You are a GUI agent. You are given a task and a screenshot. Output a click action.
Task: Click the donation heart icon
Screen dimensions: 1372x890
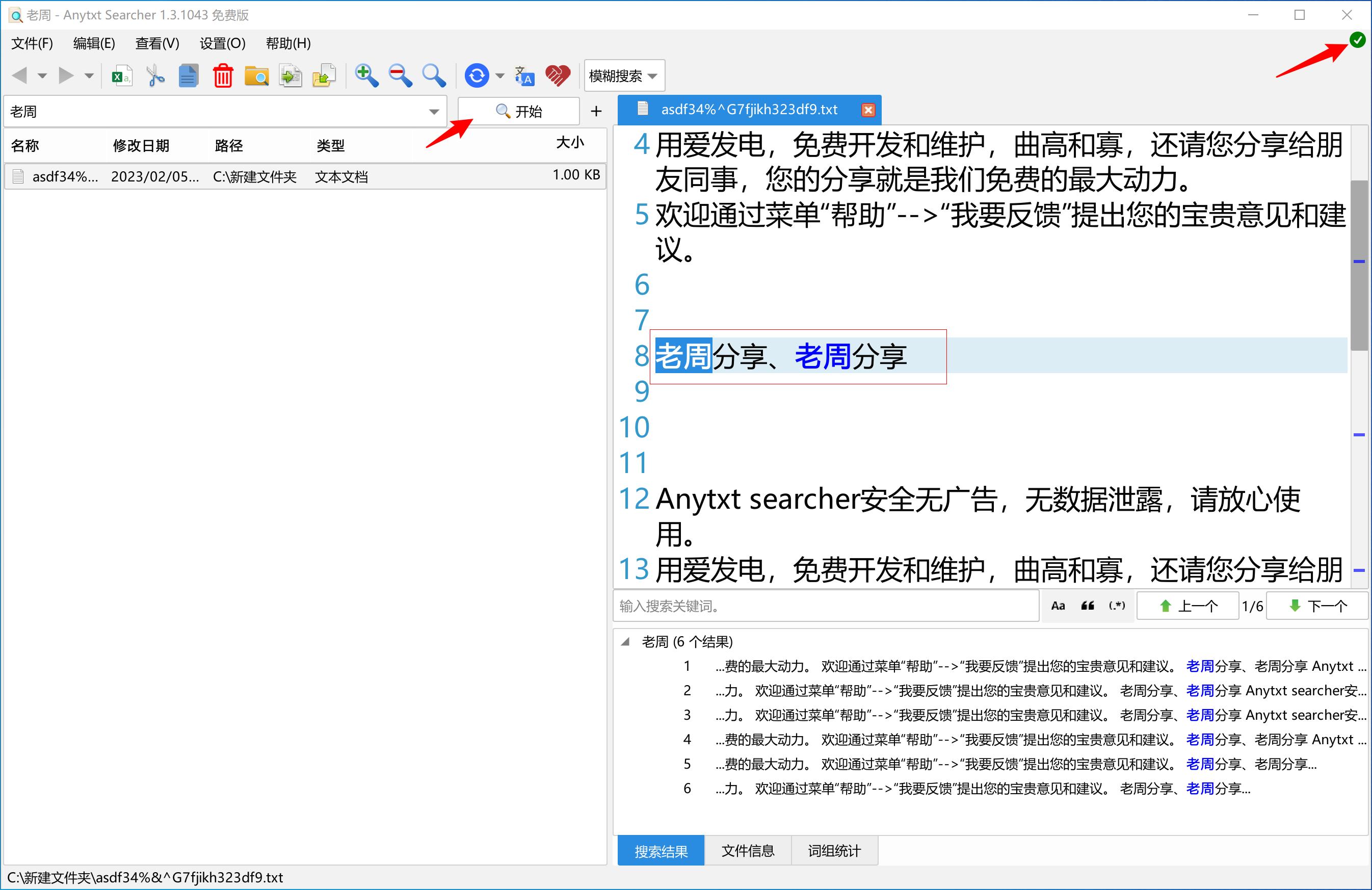pos(558,75)
